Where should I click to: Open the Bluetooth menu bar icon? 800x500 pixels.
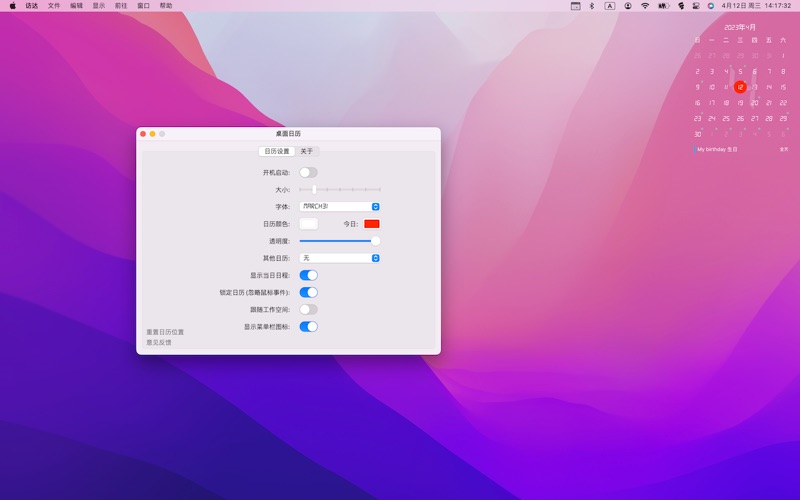[x=591, y=6]
